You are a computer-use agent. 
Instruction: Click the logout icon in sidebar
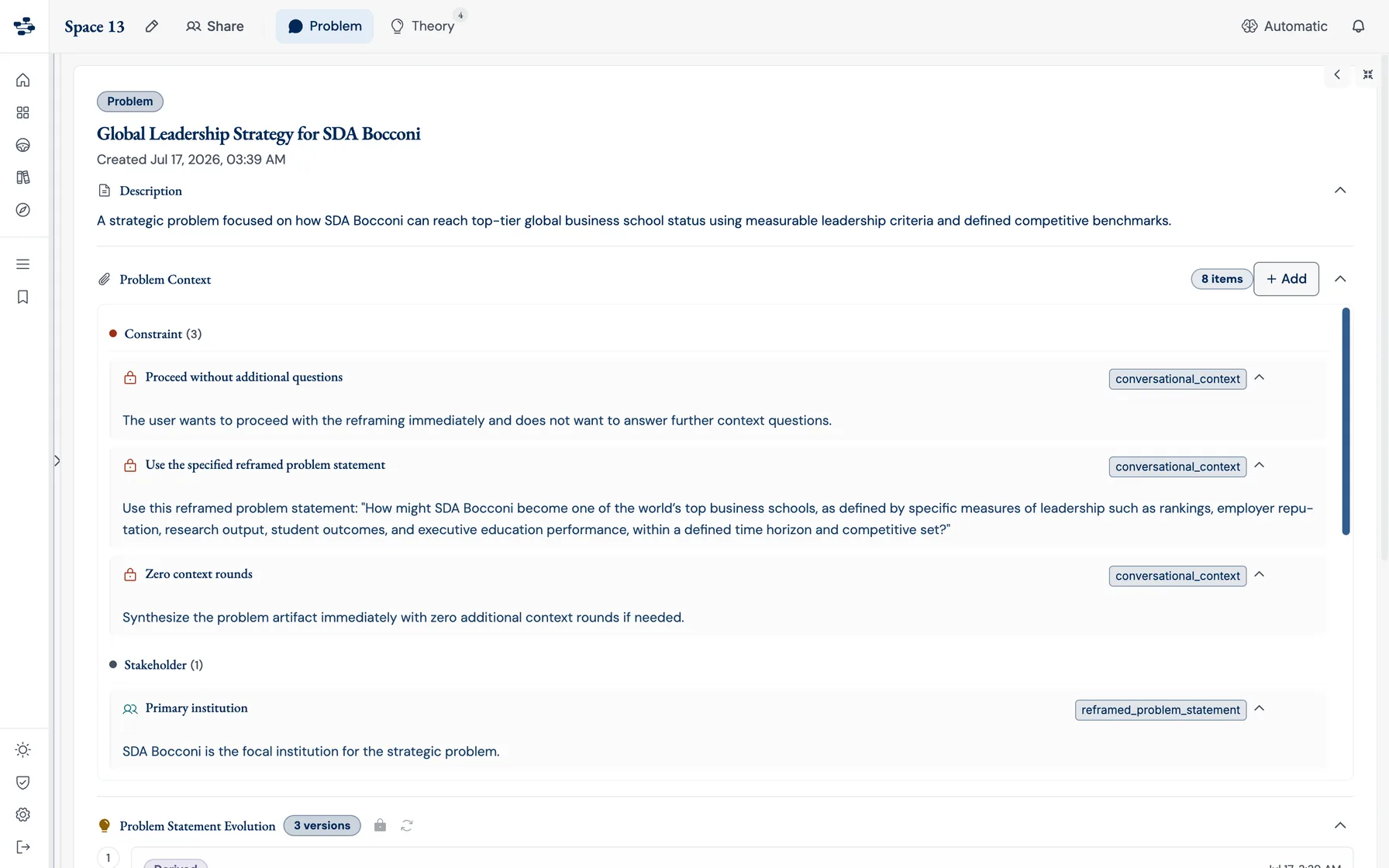click(23, 847)
